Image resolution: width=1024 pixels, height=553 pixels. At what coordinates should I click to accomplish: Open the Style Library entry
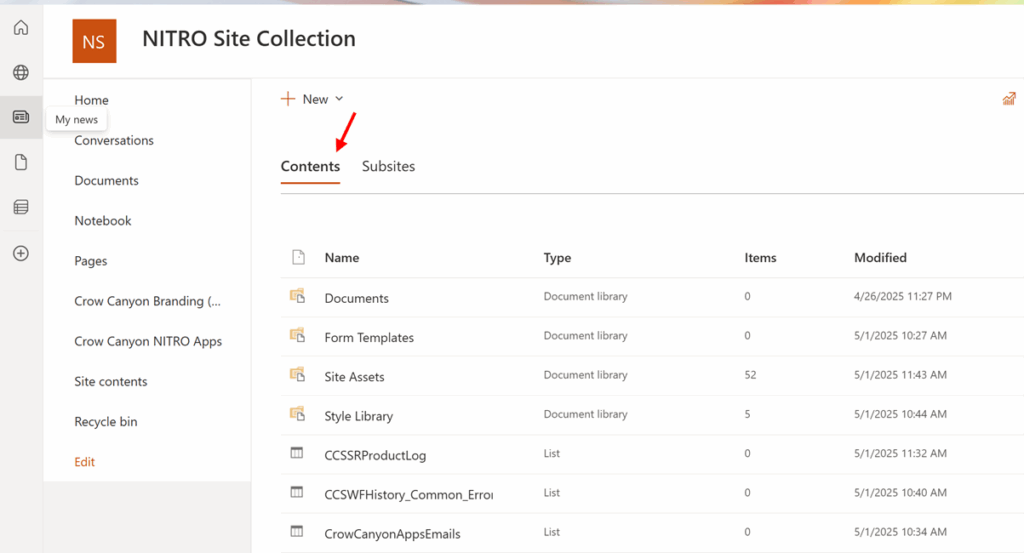click(359, 416)
